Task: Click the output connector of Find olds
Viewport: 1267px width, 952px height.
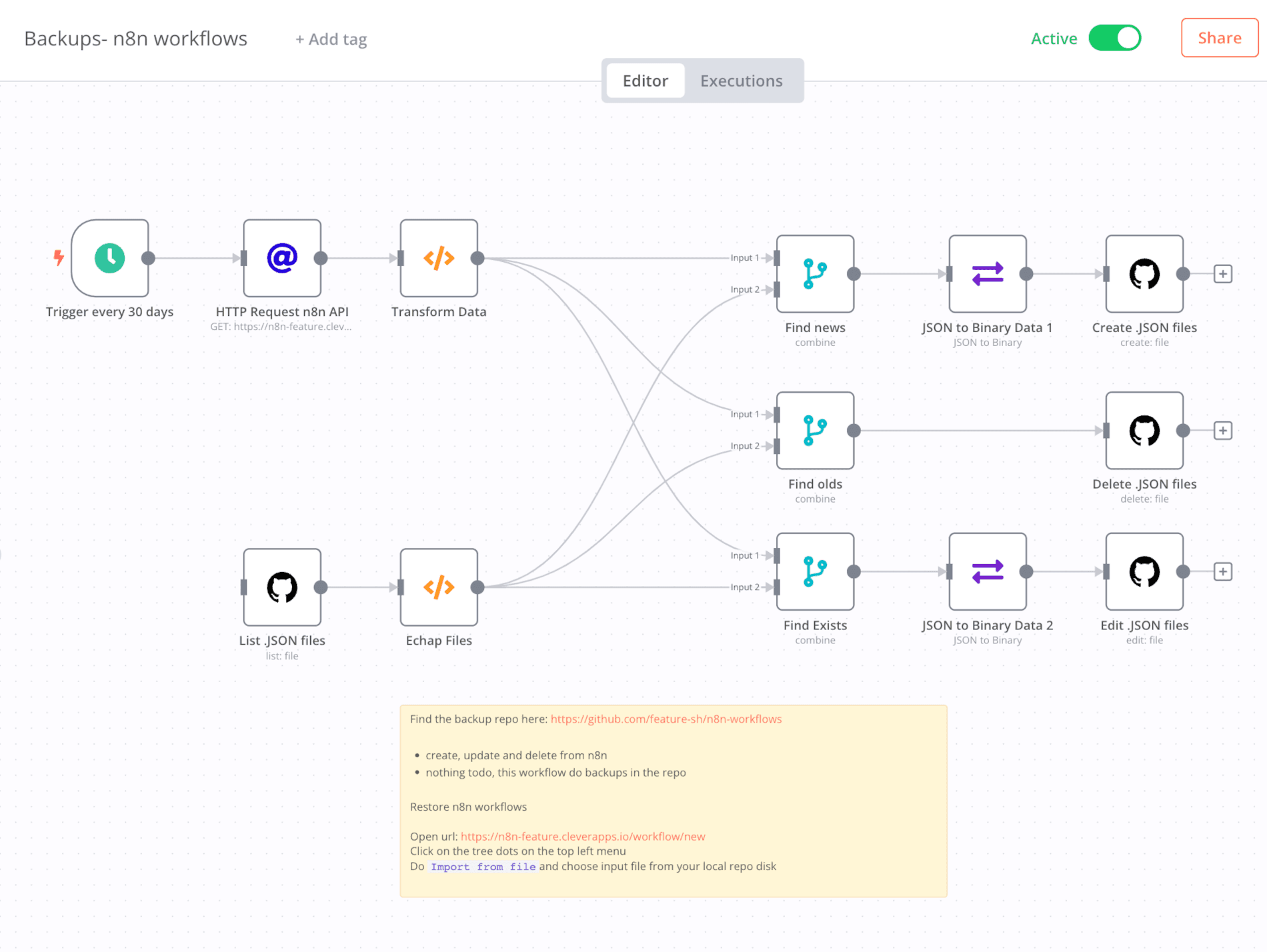Action: 854,430
